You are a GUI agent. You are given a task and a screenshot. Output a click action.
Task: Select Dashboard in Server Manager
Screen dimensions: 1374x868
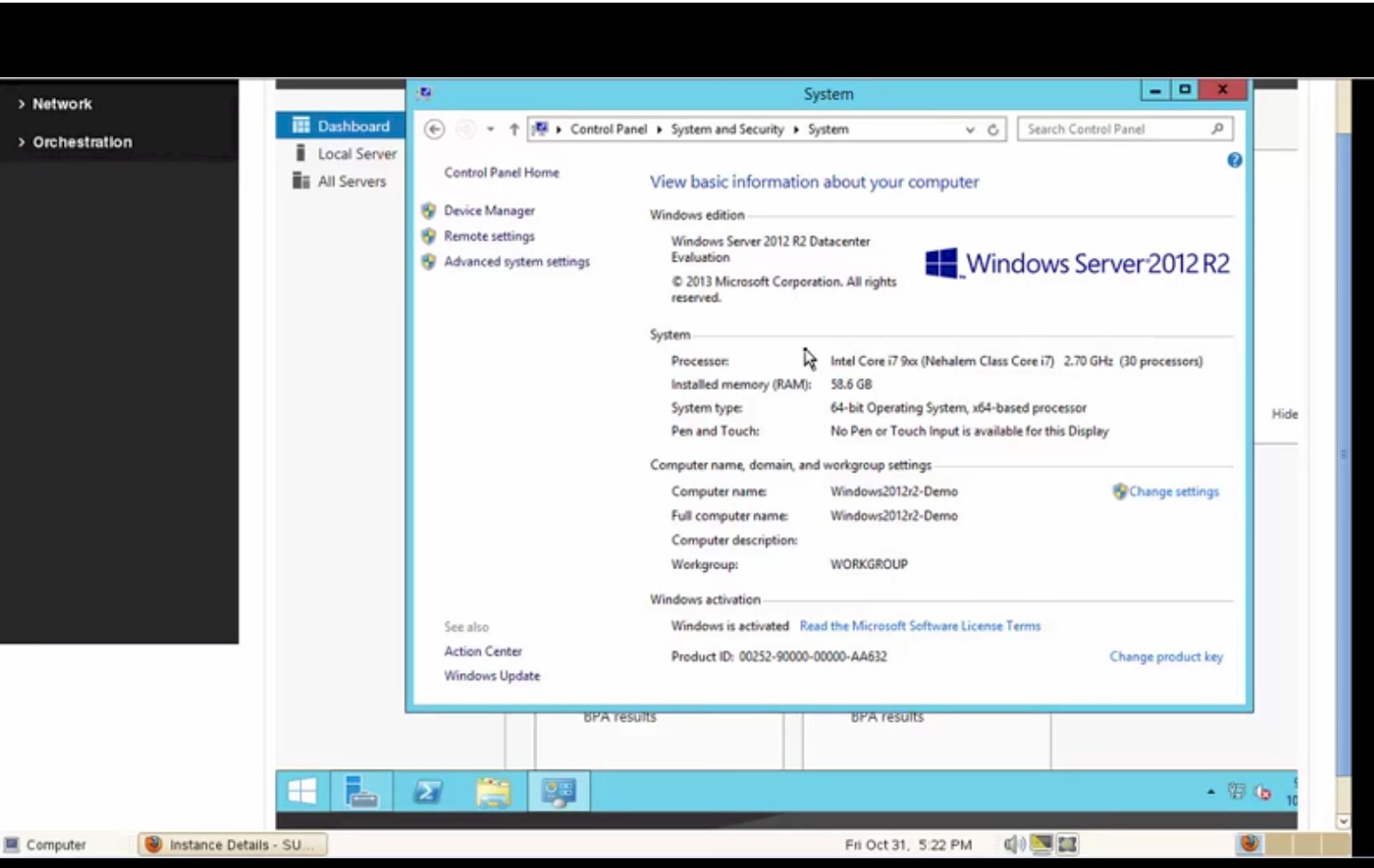pyautogui.click(x=341, y=126)
